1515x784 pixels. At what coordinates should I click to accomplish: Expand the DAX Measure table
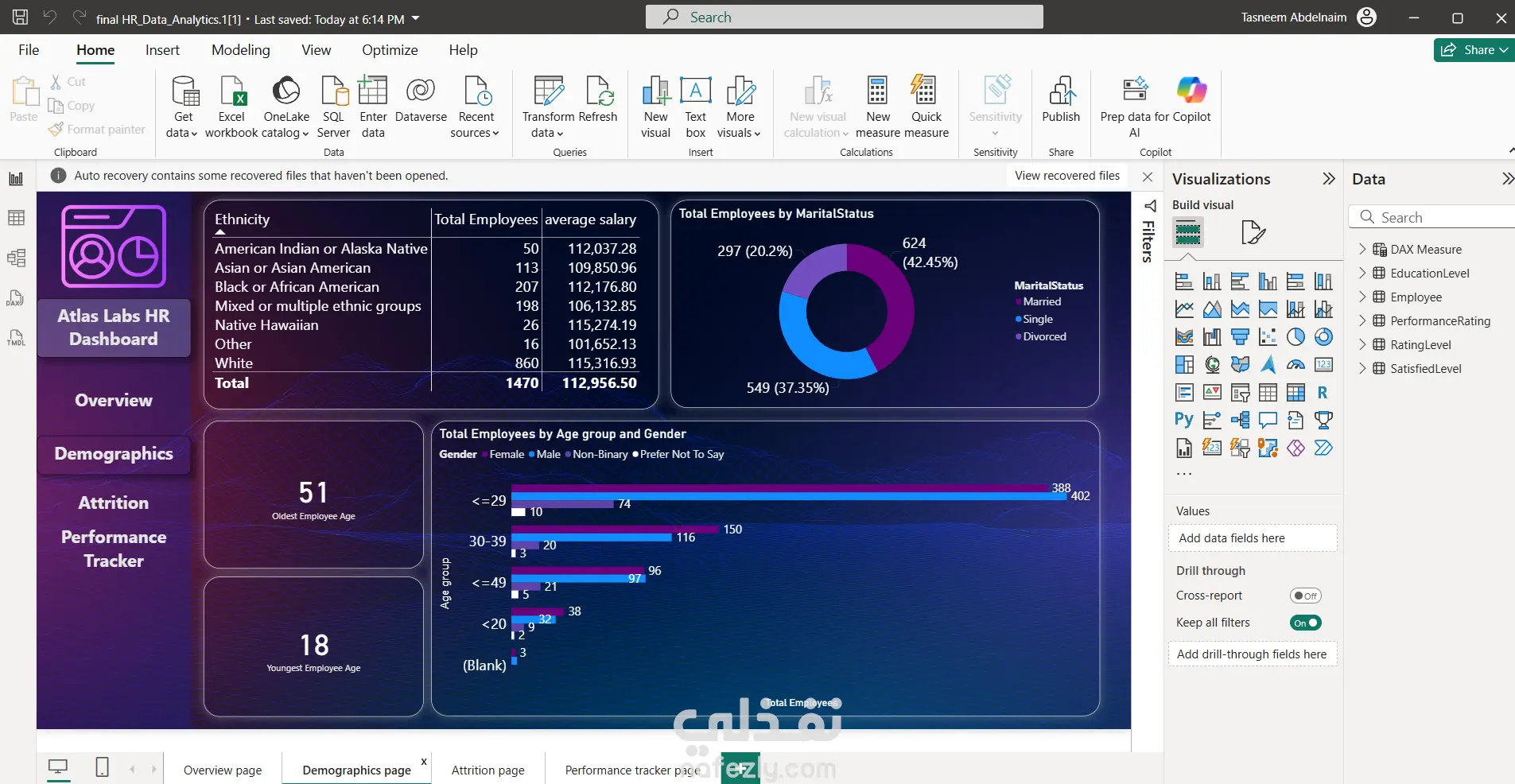1362,249
